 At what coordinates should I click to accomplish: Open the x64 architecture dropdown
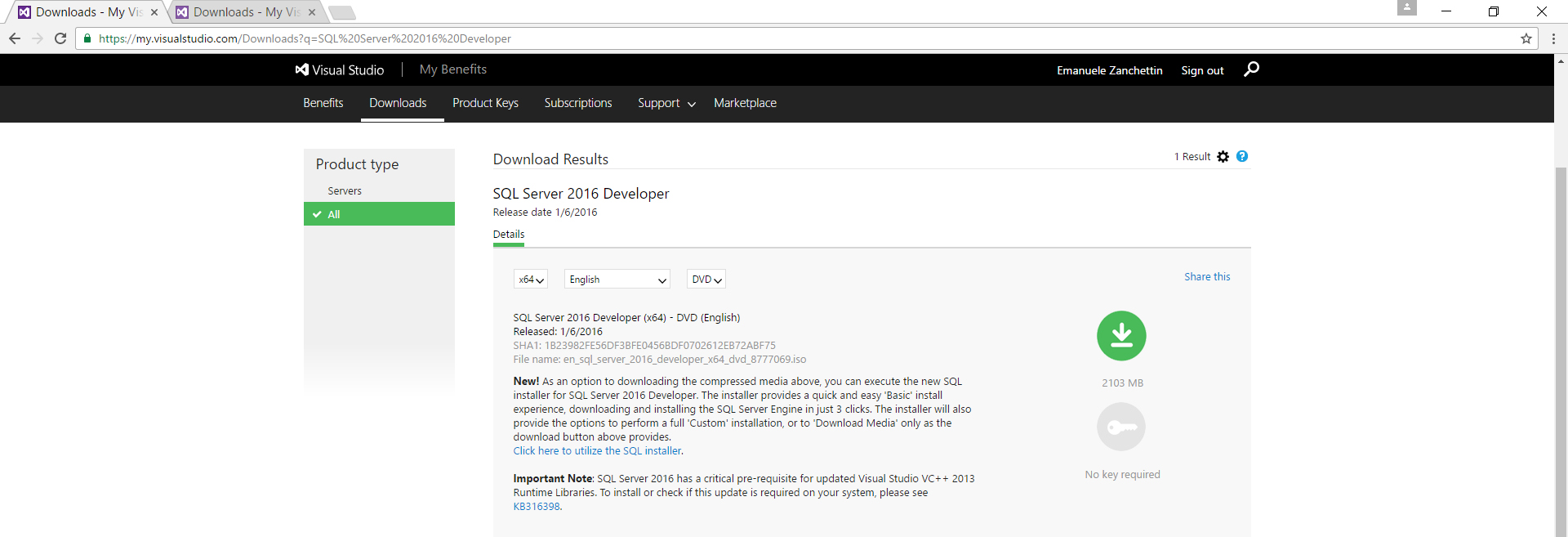(531, 280)
